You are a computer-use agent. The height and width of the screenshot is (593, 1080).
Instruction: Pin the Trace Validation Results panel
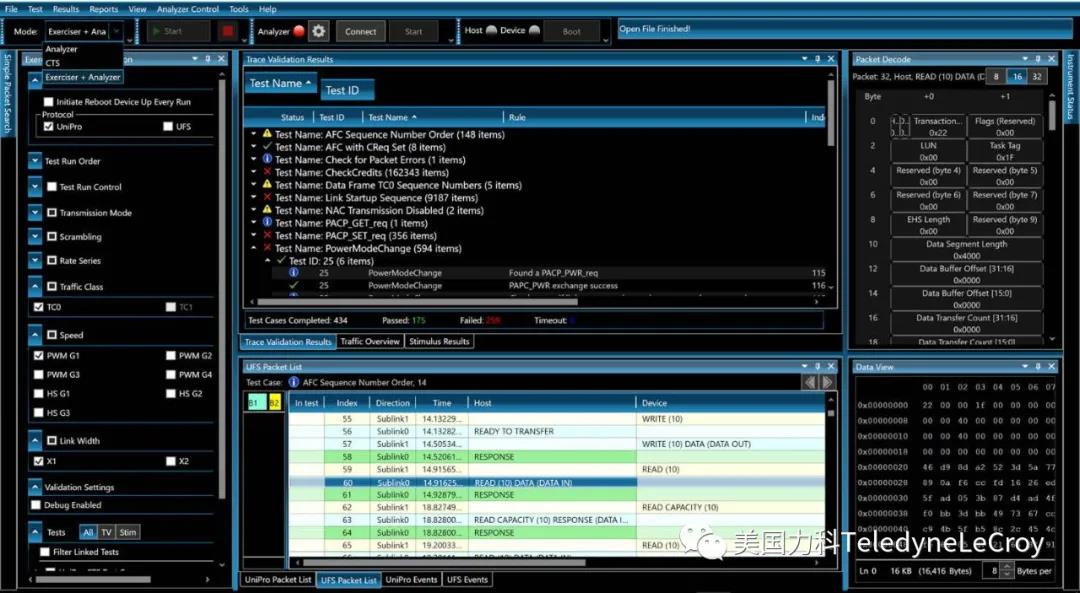[817, 59]
